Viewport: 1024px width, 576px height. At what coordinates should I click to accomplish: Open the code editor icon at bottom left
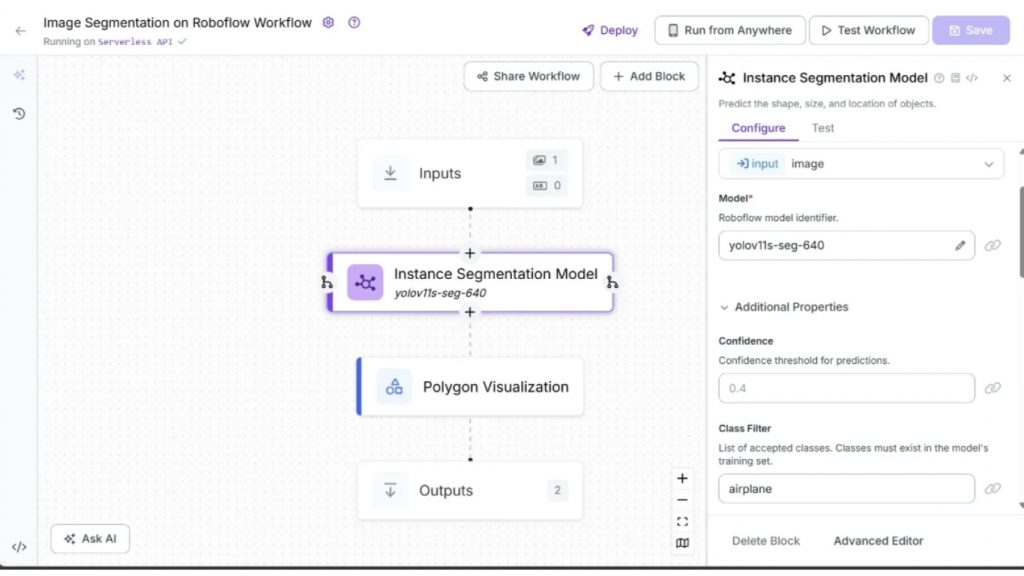[18, 545]
